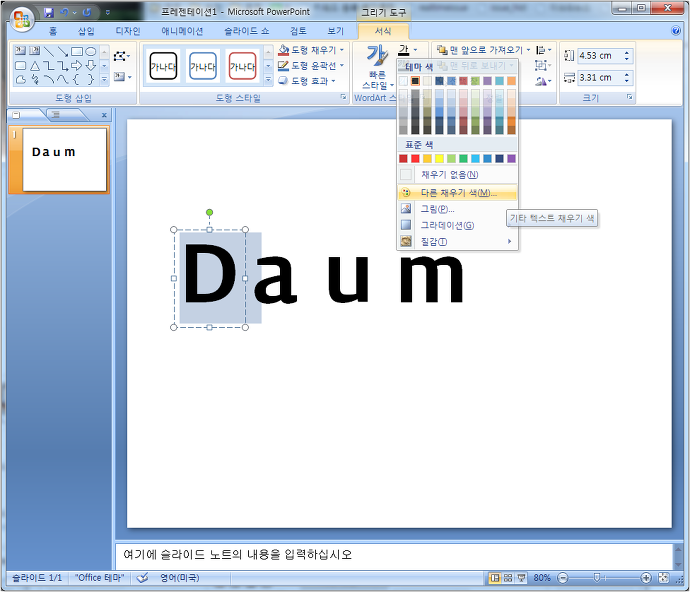Screen dimensions: 690x592
Task: Click the spelling check status icon
Action: tap(142, 578)
